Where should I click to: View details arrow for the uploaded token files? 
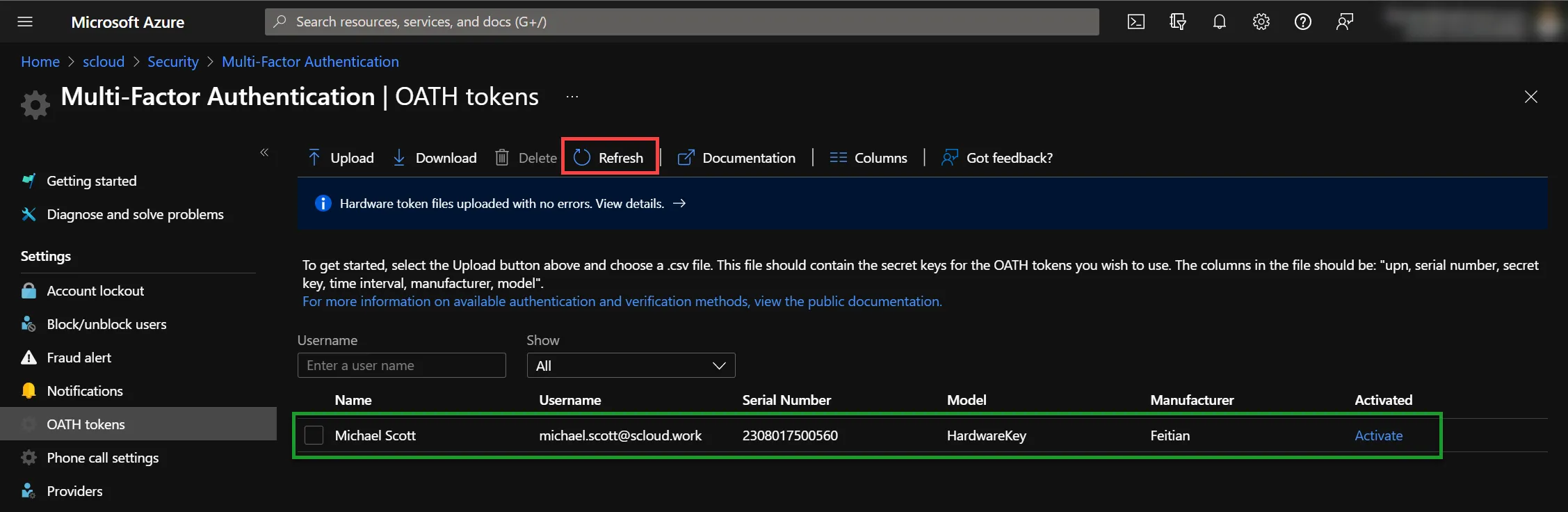click(x=679, y=203)
